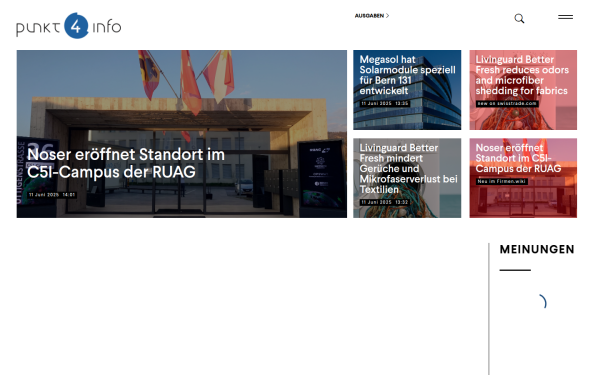The width and height of the screenshot is (600, 375).
Task: Click the Megasol article date 13:35 tag
Action: point(385,104)
